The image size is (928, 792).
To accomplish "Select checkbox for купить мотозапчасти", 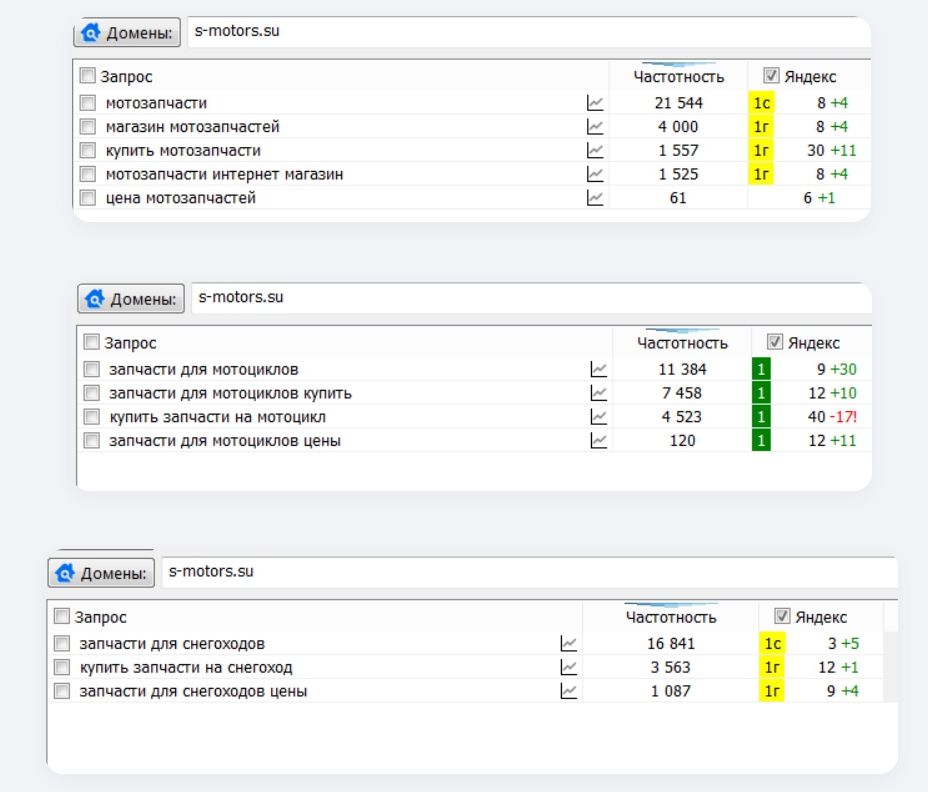I will point(88,150).
